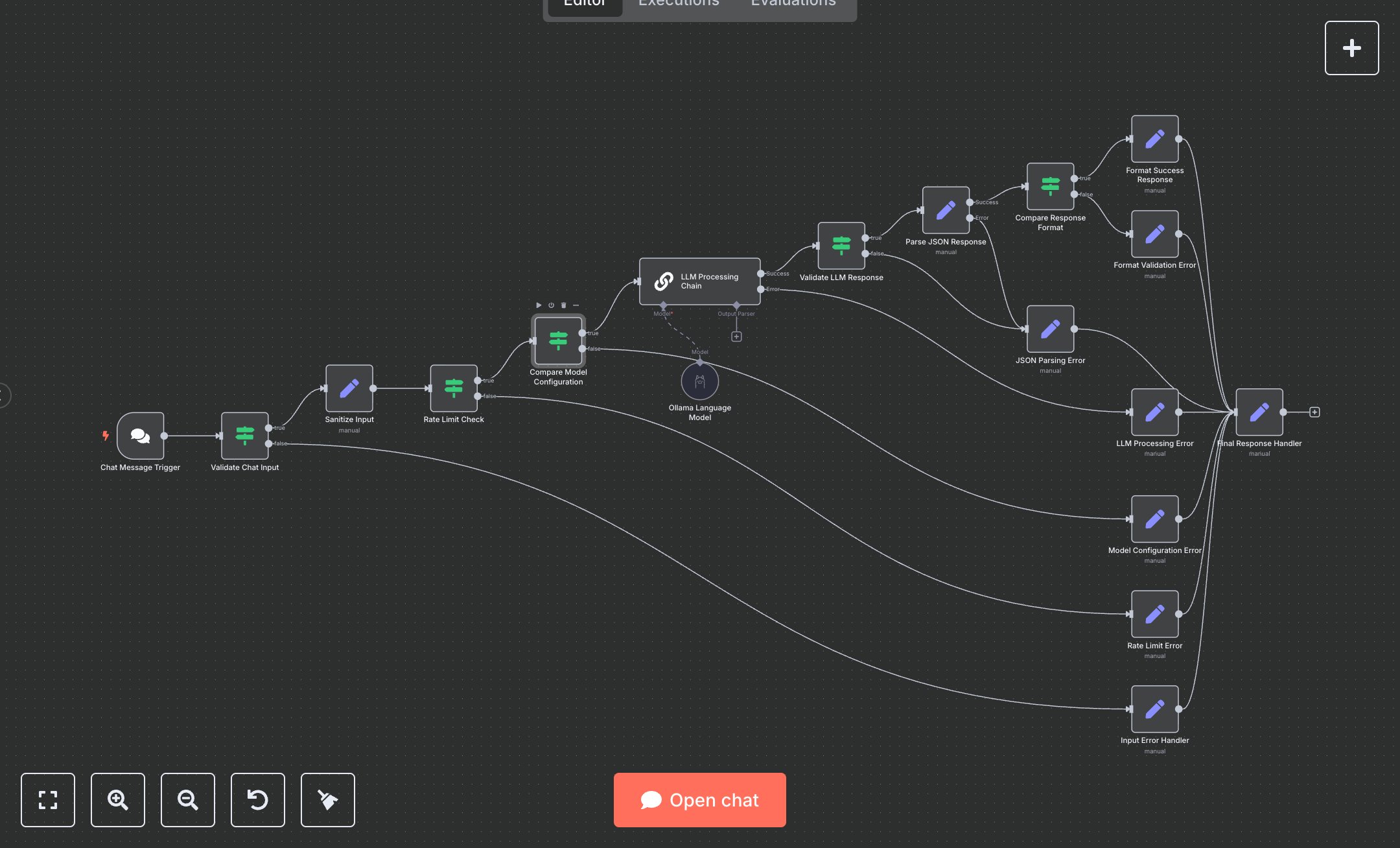Select the LLM Processing Chain node

(699, 281)
